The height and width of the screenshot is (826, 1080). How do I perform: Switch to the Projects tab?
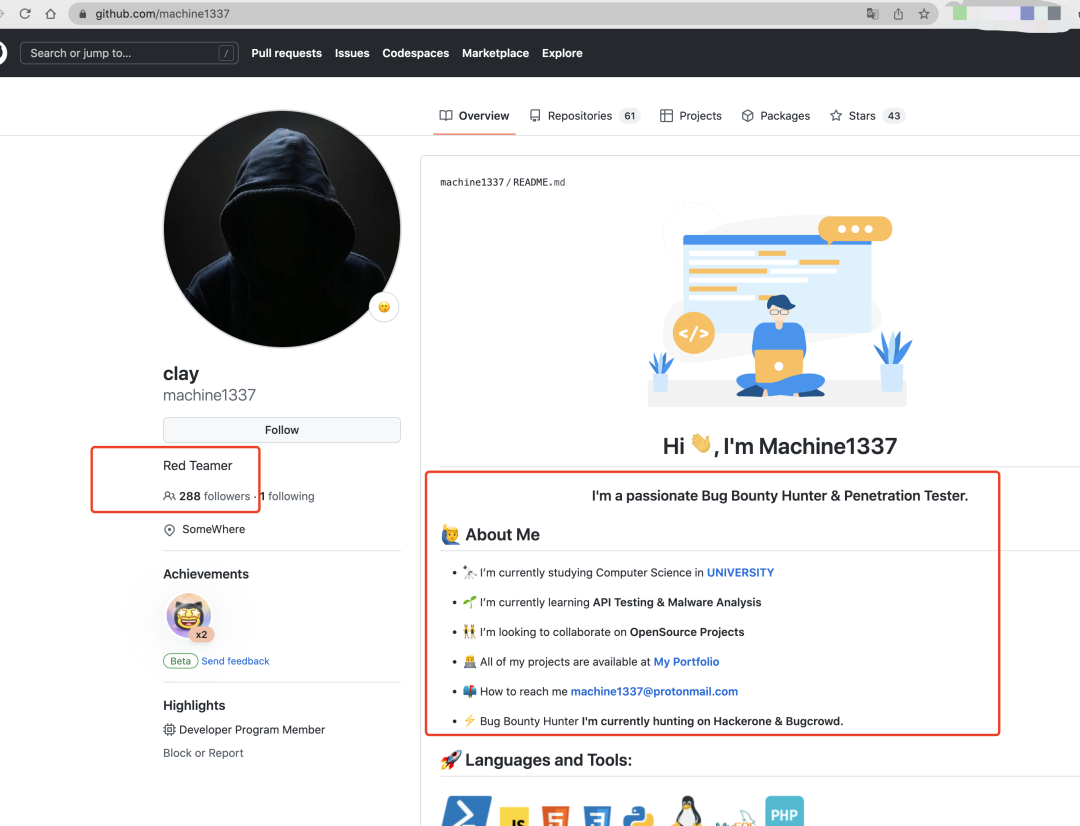click(691, 116)
